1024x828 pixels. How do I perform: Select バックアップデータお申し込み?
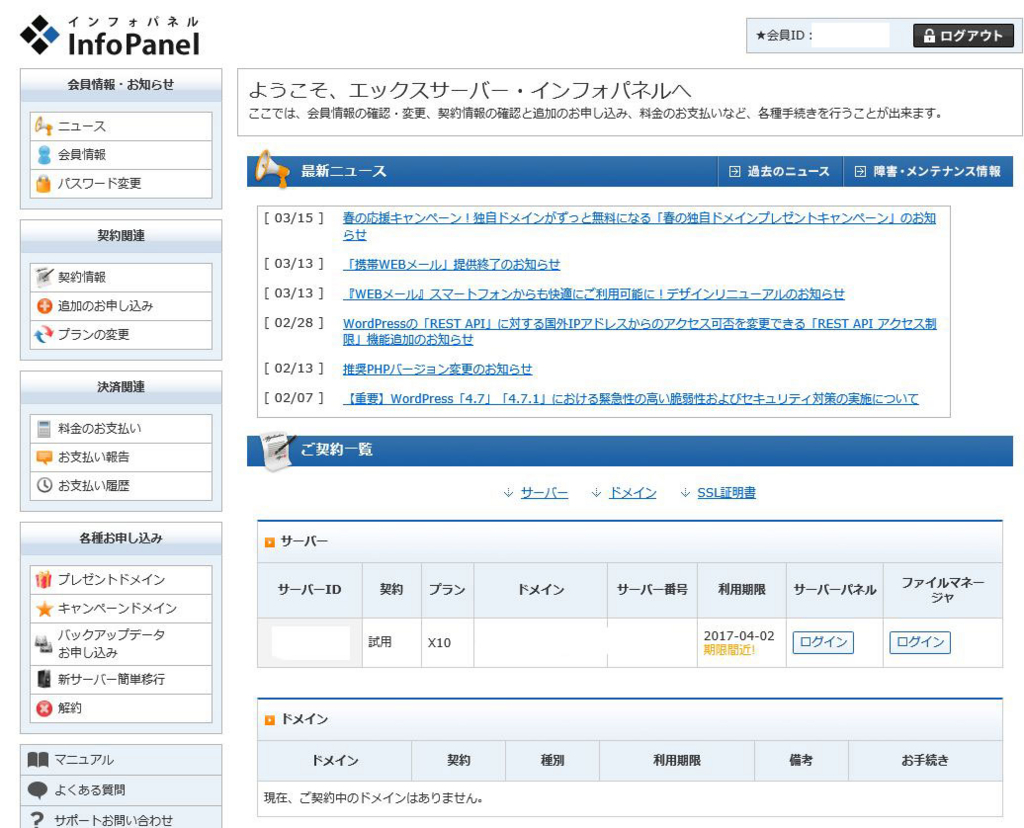tap(121, 644)
